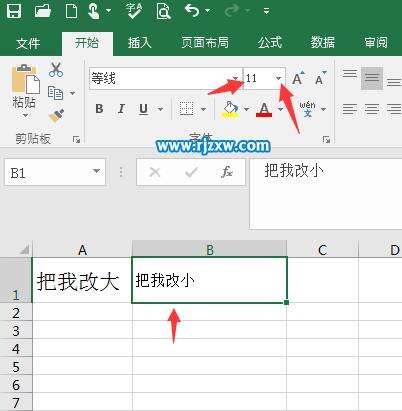This screenshot has width=402, height=411.
Task: Open the 审阅 ribbon tab
Action: tap(376, 43)
